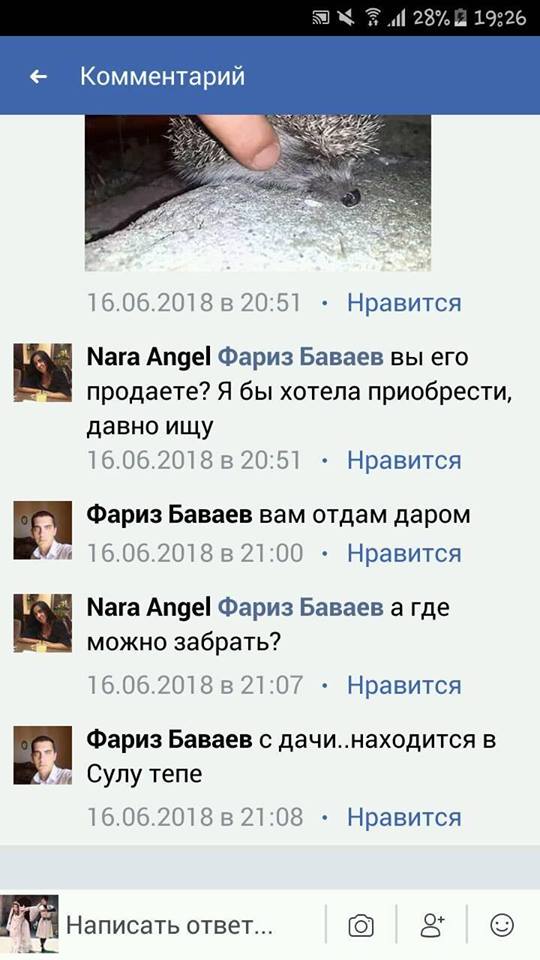This screenshot has width=540, height=960.
Task: Open the hedgehog photo
Action: pos(258,193)
